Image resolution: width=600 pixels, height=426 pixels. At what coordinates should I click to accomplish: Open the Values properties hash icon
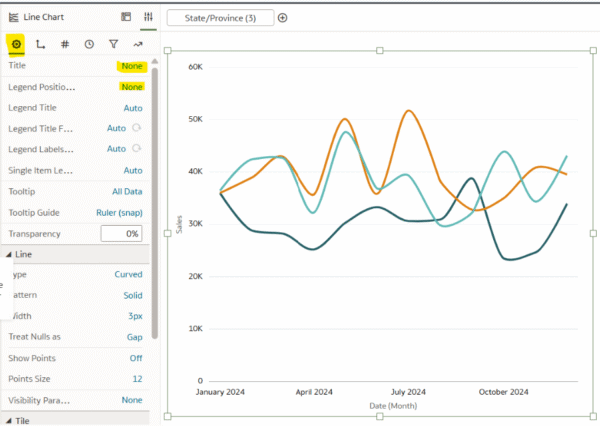pos(65,44)
